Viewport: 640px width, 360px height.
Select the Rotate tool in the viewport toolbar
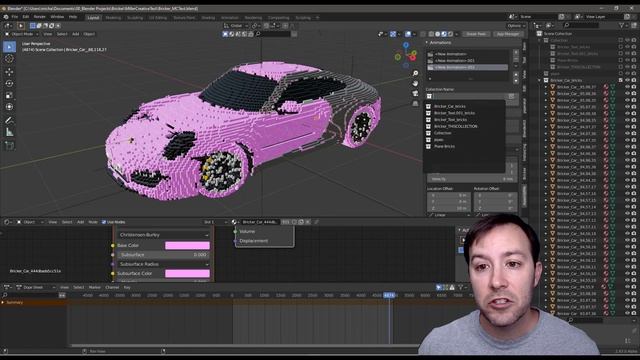pos(9,84)
